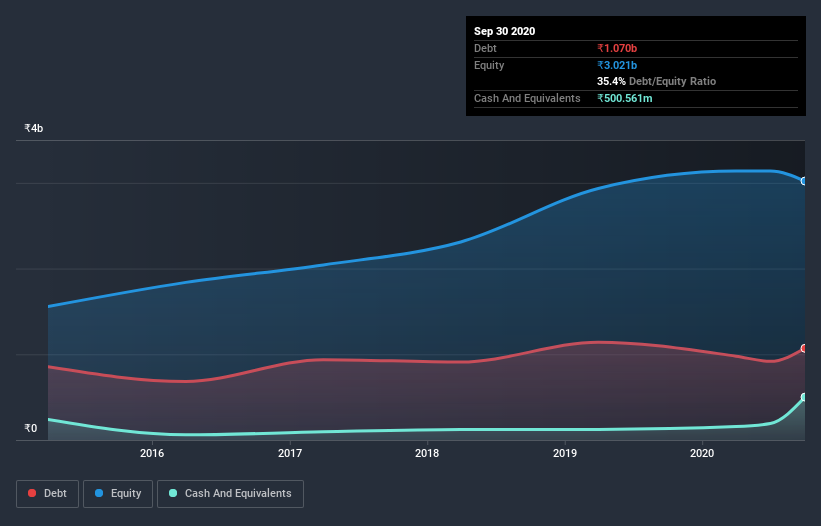Click the ₹500.561m cash value
Image resolution: width=821 pixels, height=526 pixels.
625,98
